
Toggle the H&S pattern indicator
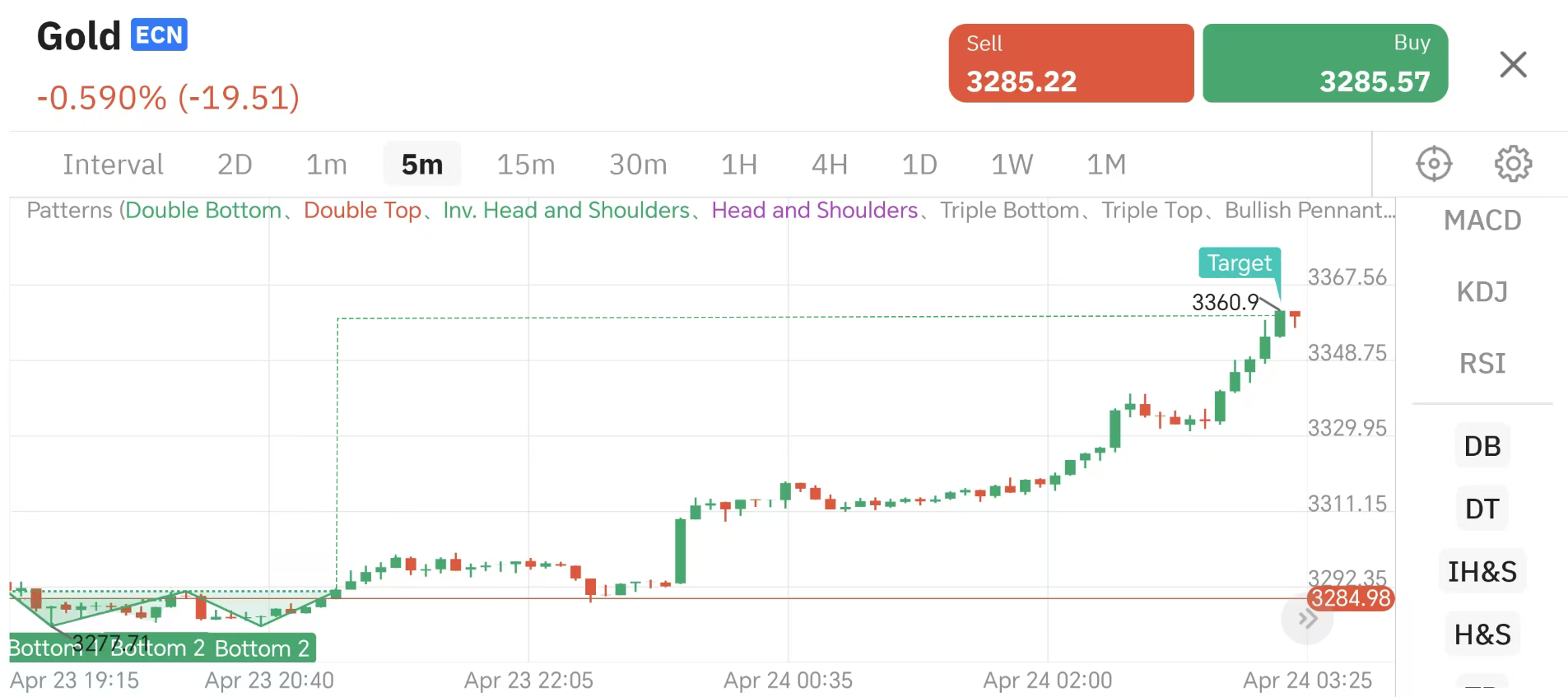pos(1482,634)
